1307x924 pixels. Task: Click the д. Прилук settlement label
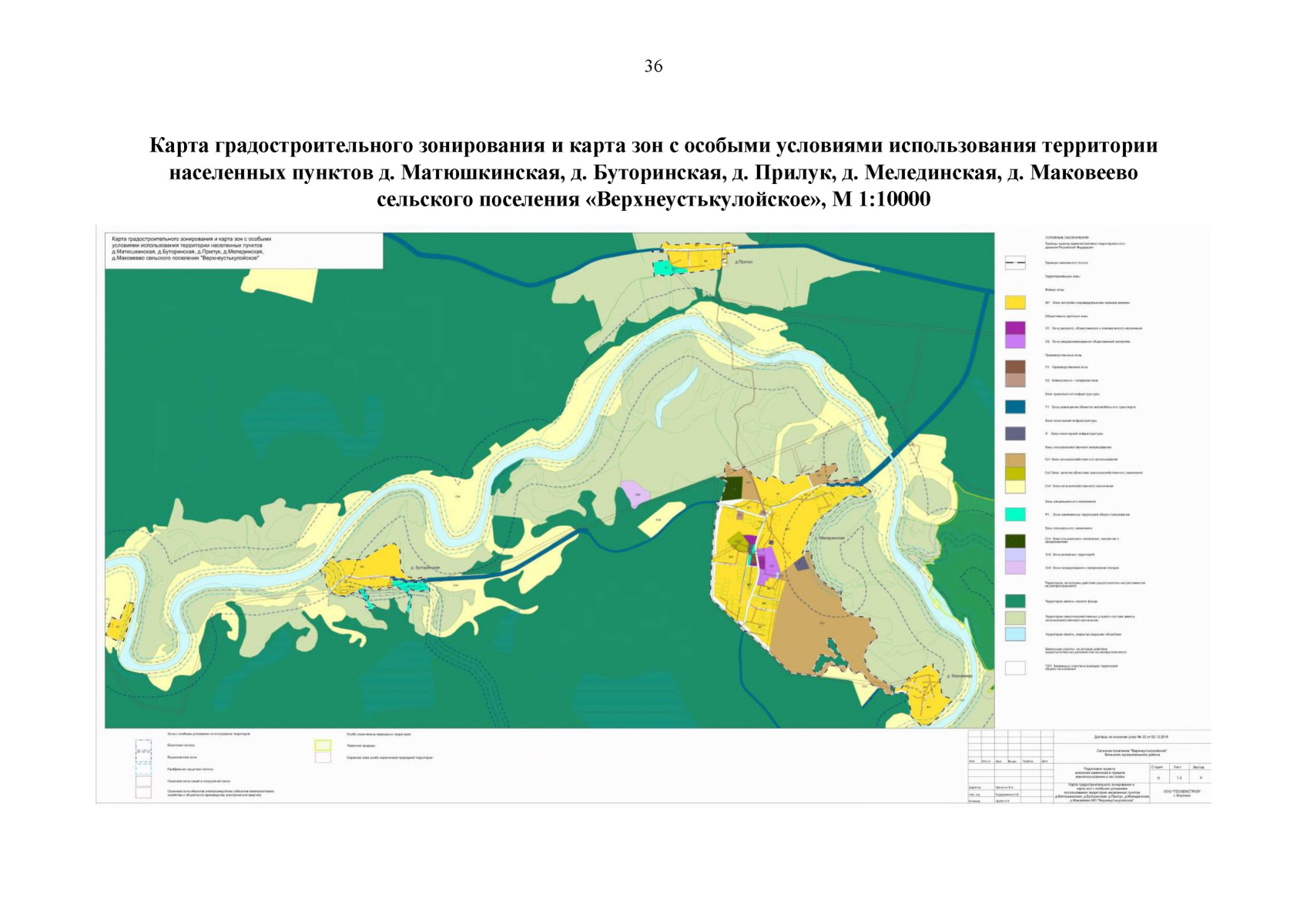pos(745,260)
